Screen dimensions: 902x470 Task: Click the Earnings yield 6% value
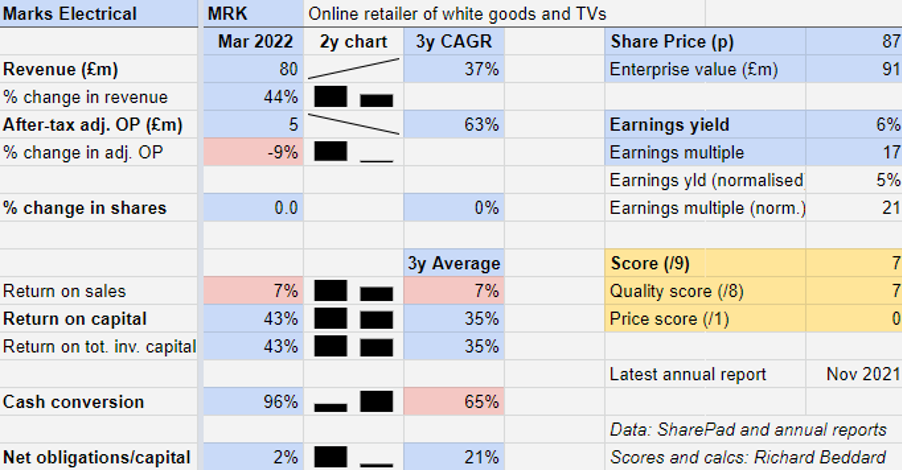coord(854,124)
